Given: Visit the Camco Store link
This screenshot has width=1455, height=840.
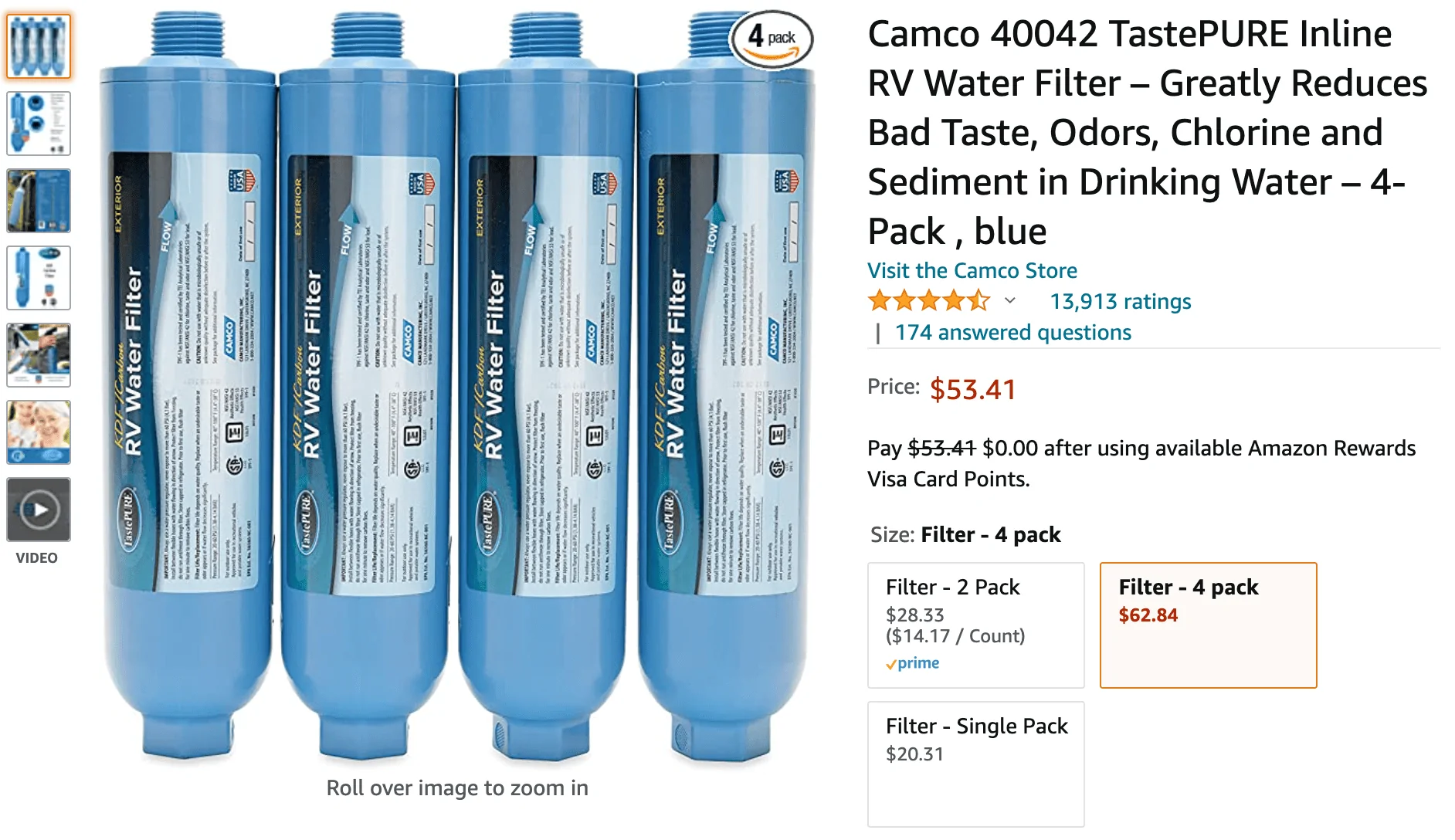Looking at the screenshot, I should 972,270.
